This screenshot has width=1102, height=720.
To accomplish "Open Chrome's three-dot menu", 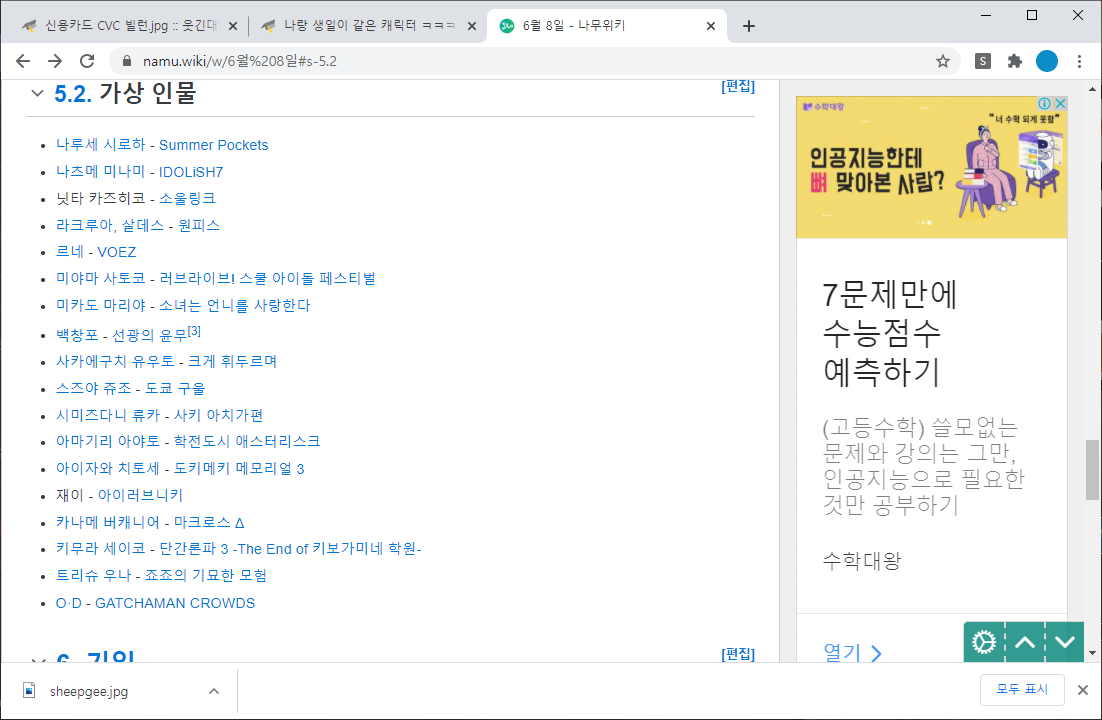I will tap(1079, 61).
